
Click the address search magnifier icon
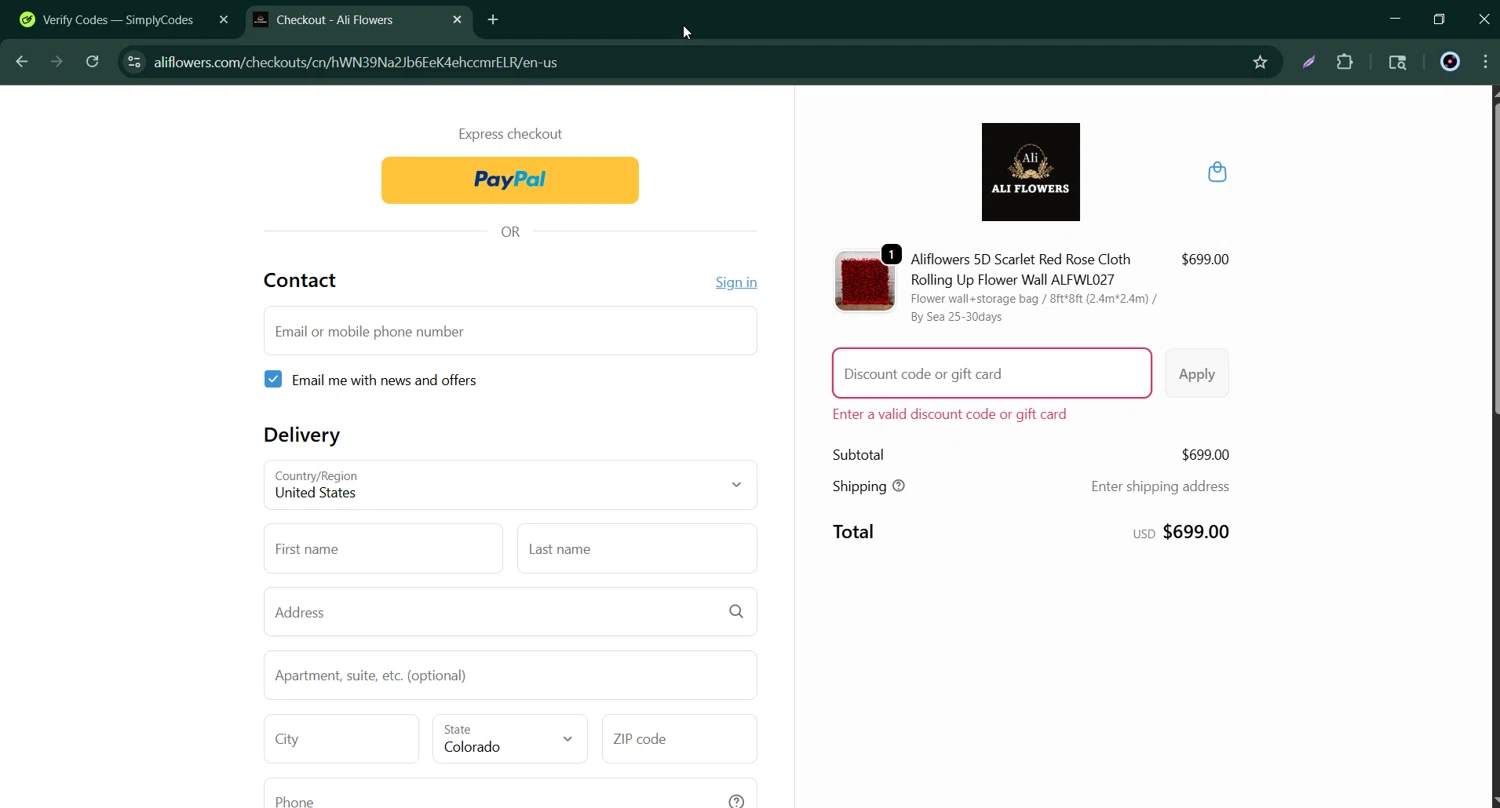(736, 612)
